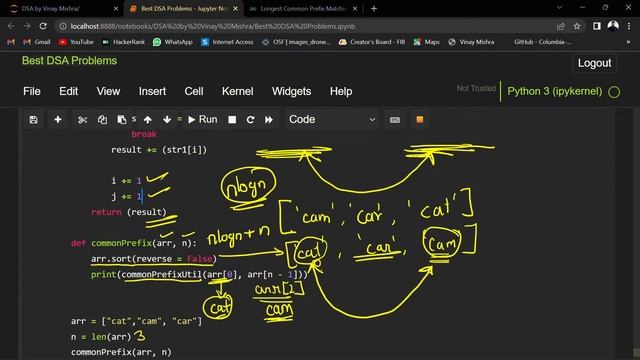Open the View menu
Image resolution: width=640 pixels, height=360 pixels.
[108, 91]
